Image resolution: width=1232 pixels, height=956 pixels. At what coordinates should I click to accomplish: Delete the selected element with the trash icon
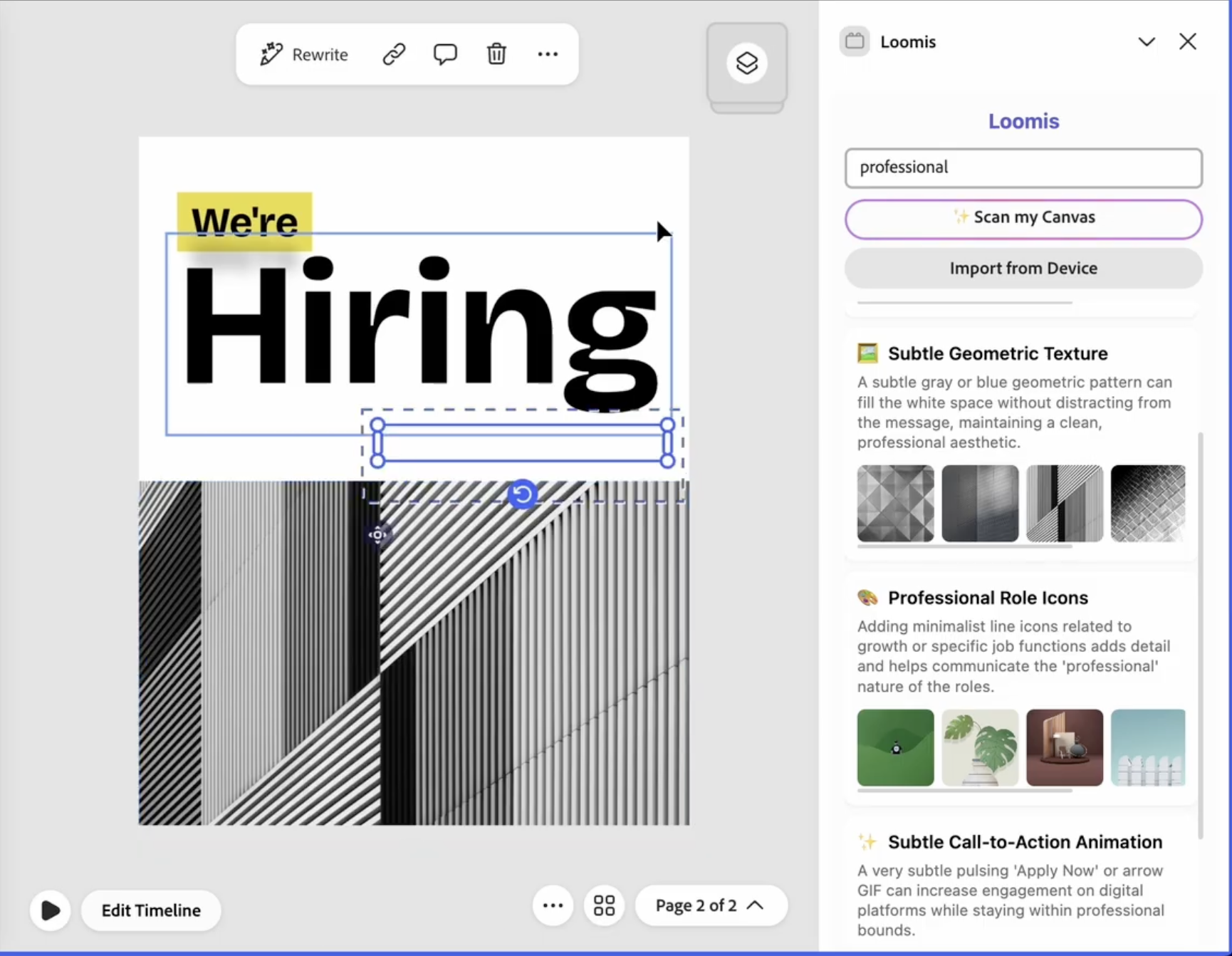(496, 54)
